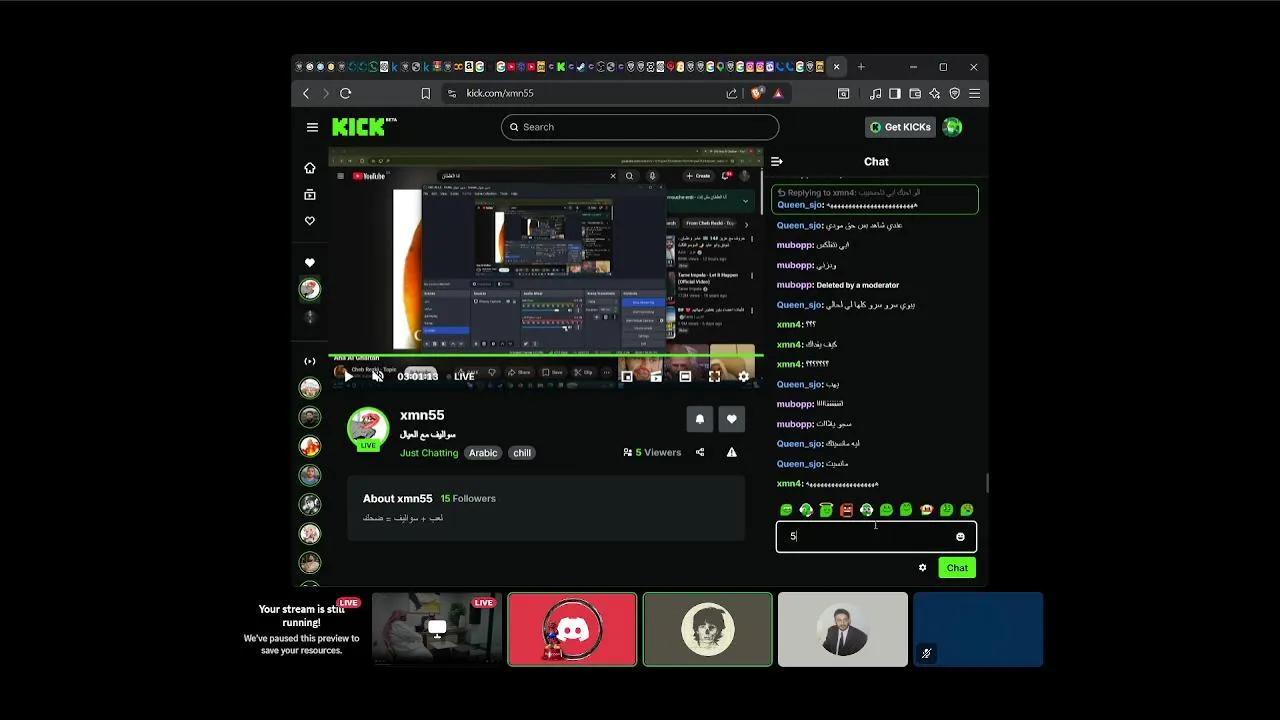Select the Arabic tag
Screen dimensions: 1280x720
[483, 453]
